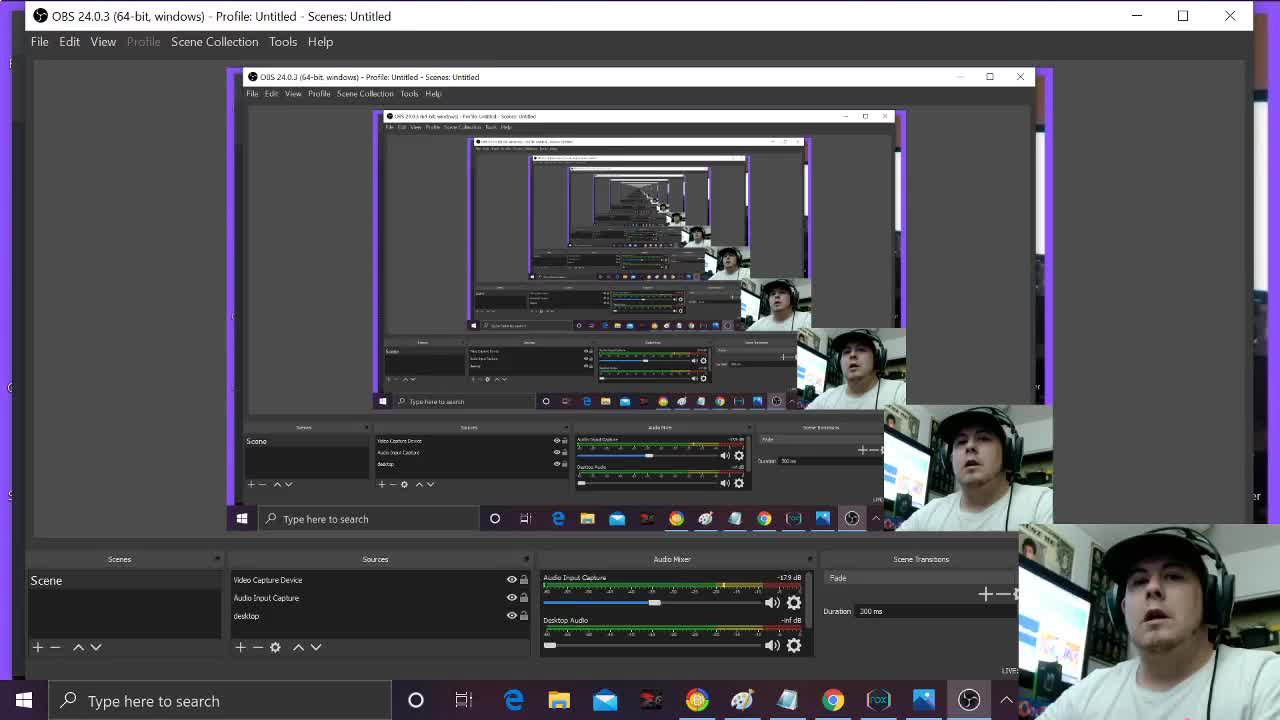Open Paint palette app from taskbar
The width and height of the screenshot is (1280, 720).
tap(742, 700)
